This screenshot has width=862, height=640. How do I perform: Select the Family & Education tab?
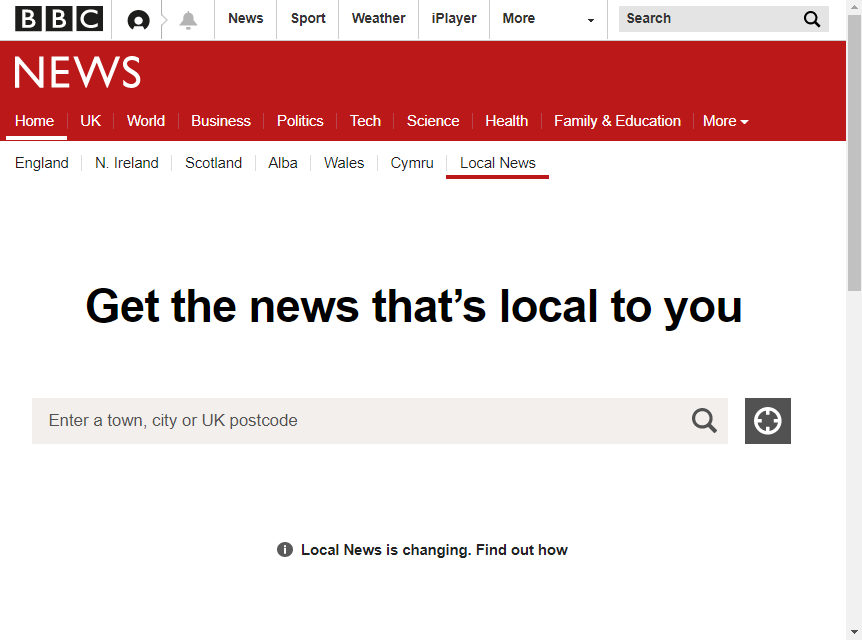click(617, 121)
